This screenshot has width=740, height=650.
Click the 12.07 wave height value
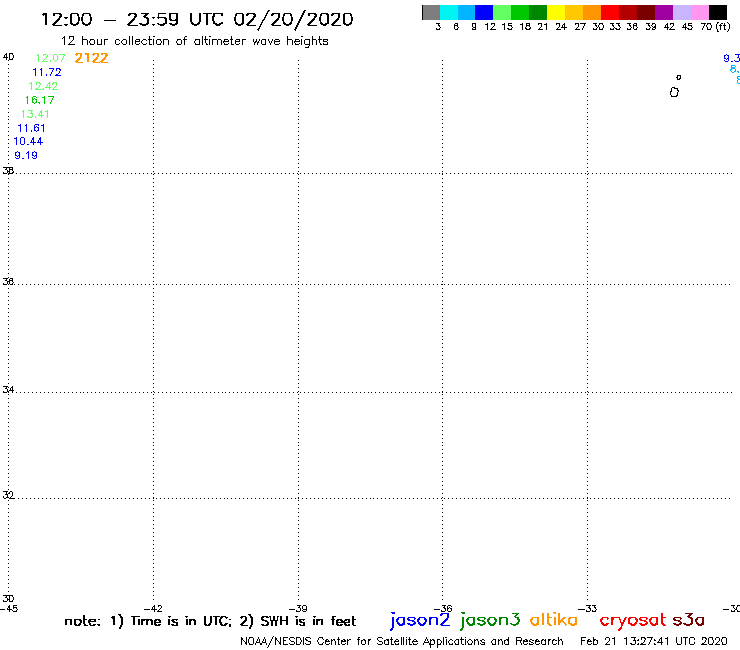click(50, 58)
